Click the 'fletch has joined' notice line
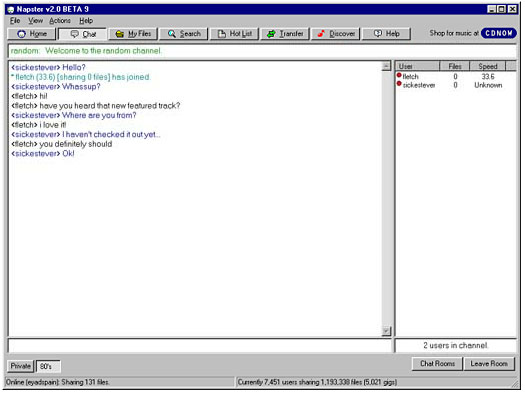The height and width of the screenshot is (393, 525). coord(81,77)
